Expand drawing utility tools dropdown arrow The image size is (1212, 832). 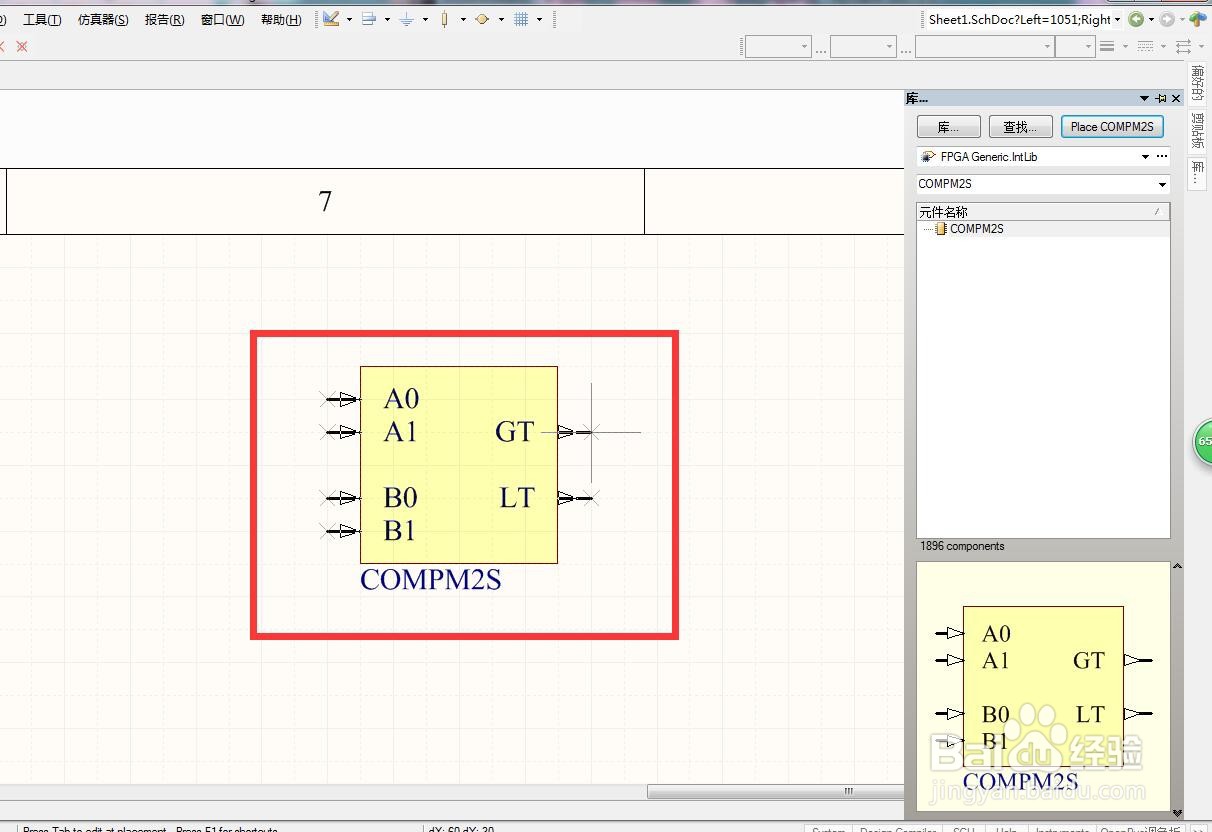[x=349, y=19]
